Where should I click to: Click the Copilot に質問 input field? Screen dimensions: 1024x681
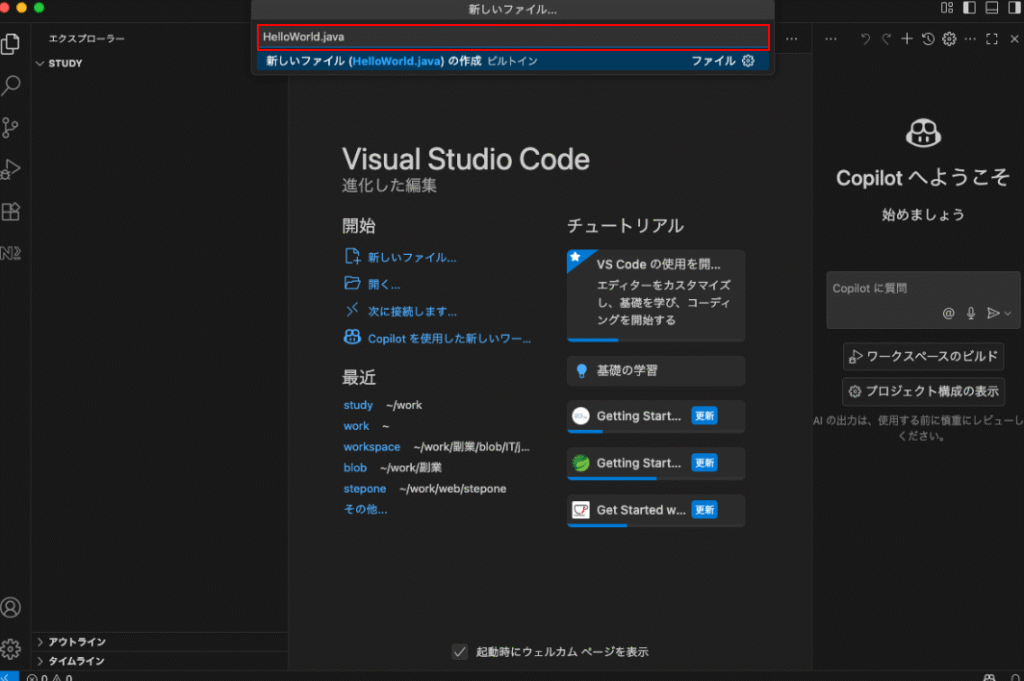coord(923,289)
